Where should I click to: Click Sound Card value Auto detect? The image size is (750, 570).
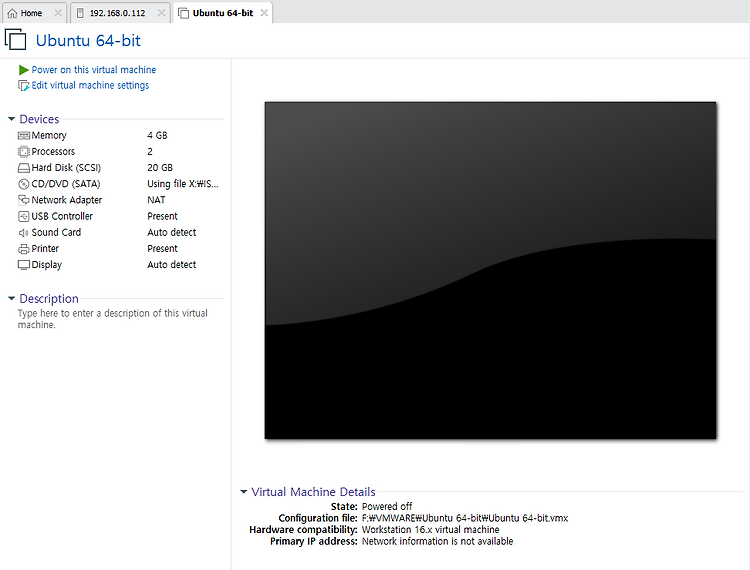[172, 232]
